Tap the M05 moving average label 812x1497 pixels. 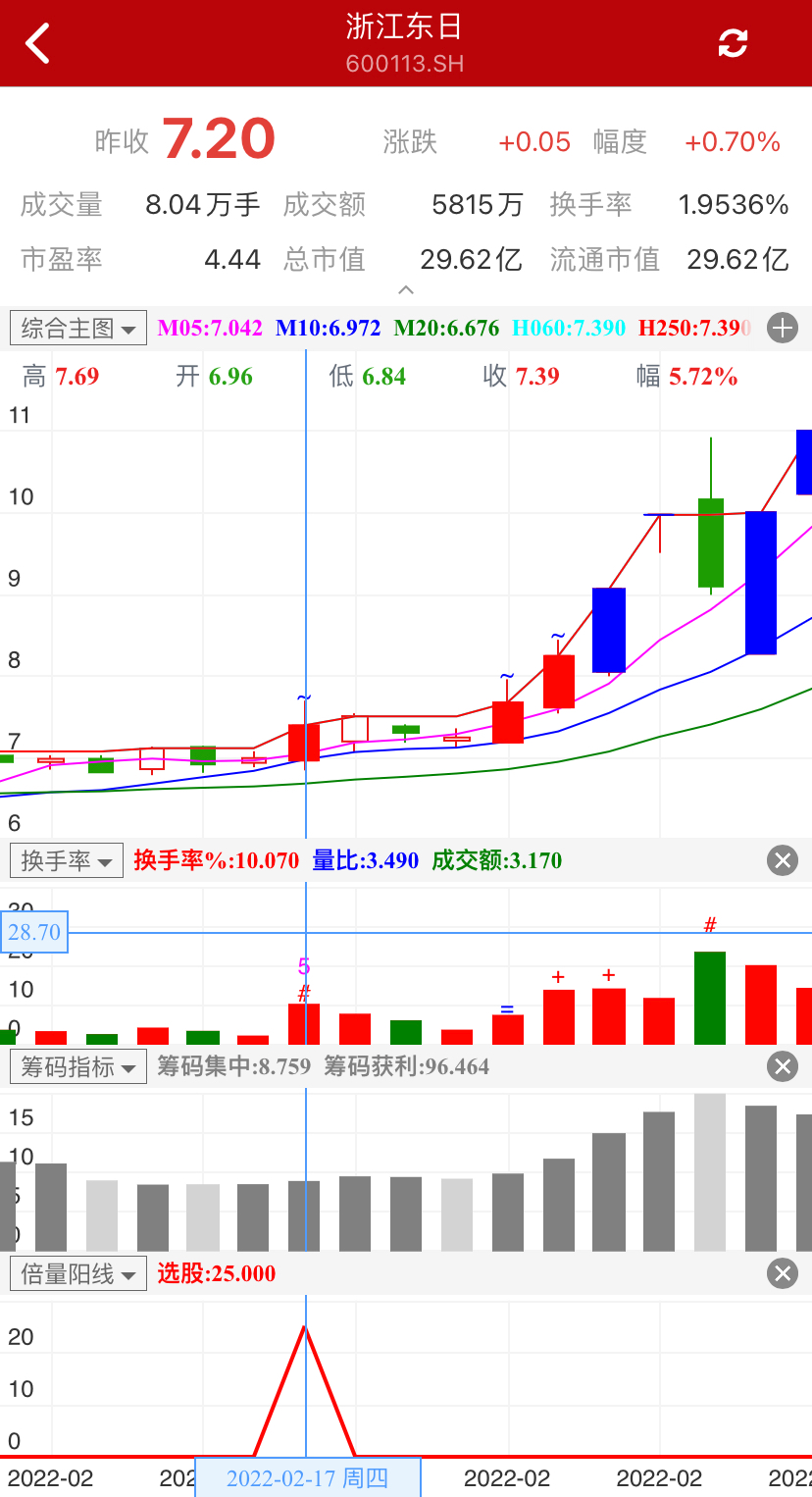click(x=210, y=328)
